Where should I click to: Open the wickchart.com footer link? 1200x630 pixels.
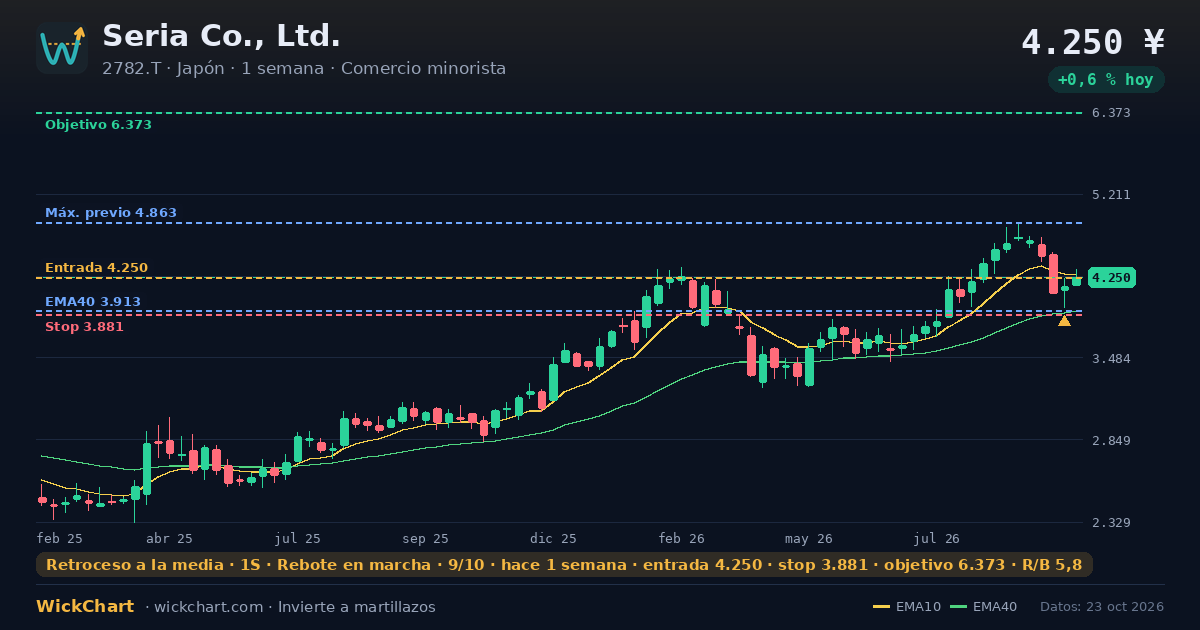pyautogui.click(x=207, y=607)
